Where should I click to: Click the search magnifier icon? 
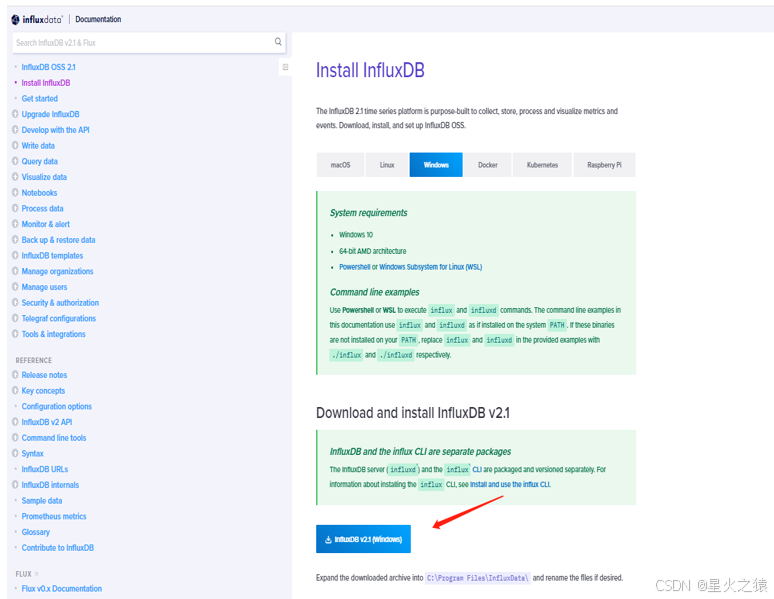click(x=278, y=42)
